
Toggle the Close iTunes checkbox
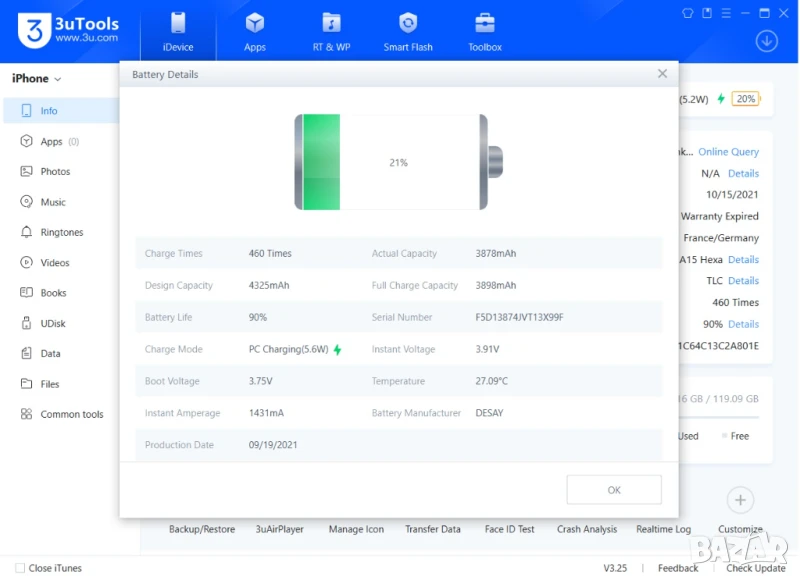20,568
